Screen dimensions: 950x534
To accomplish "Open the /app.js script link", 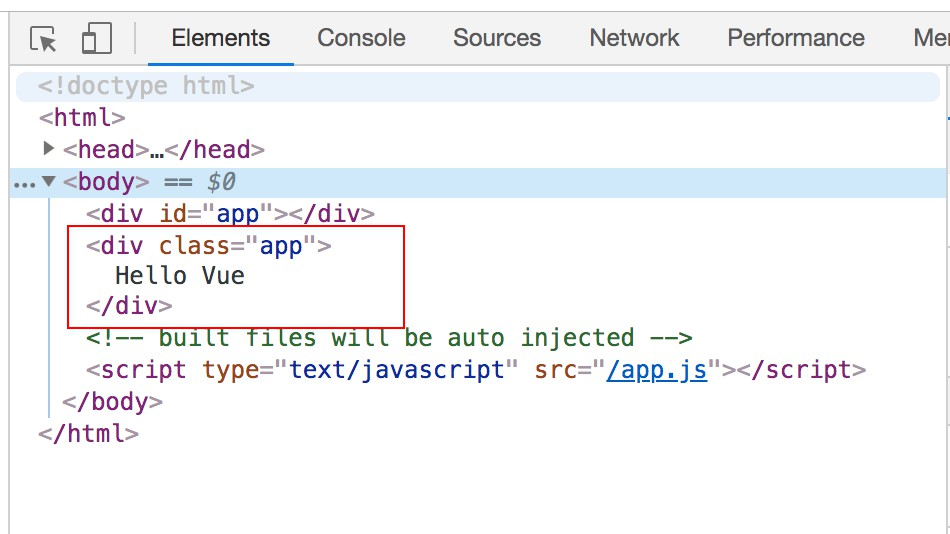I will (657, 370).
